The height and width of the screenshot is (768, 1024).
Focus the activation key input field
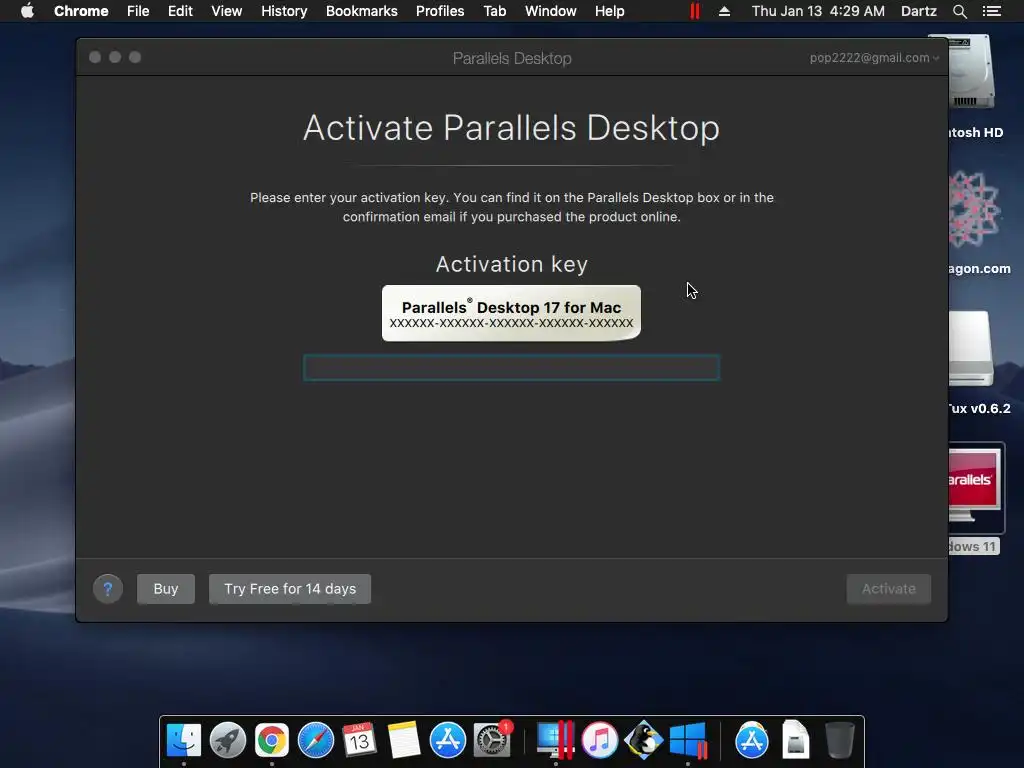[x=511, y=368]
